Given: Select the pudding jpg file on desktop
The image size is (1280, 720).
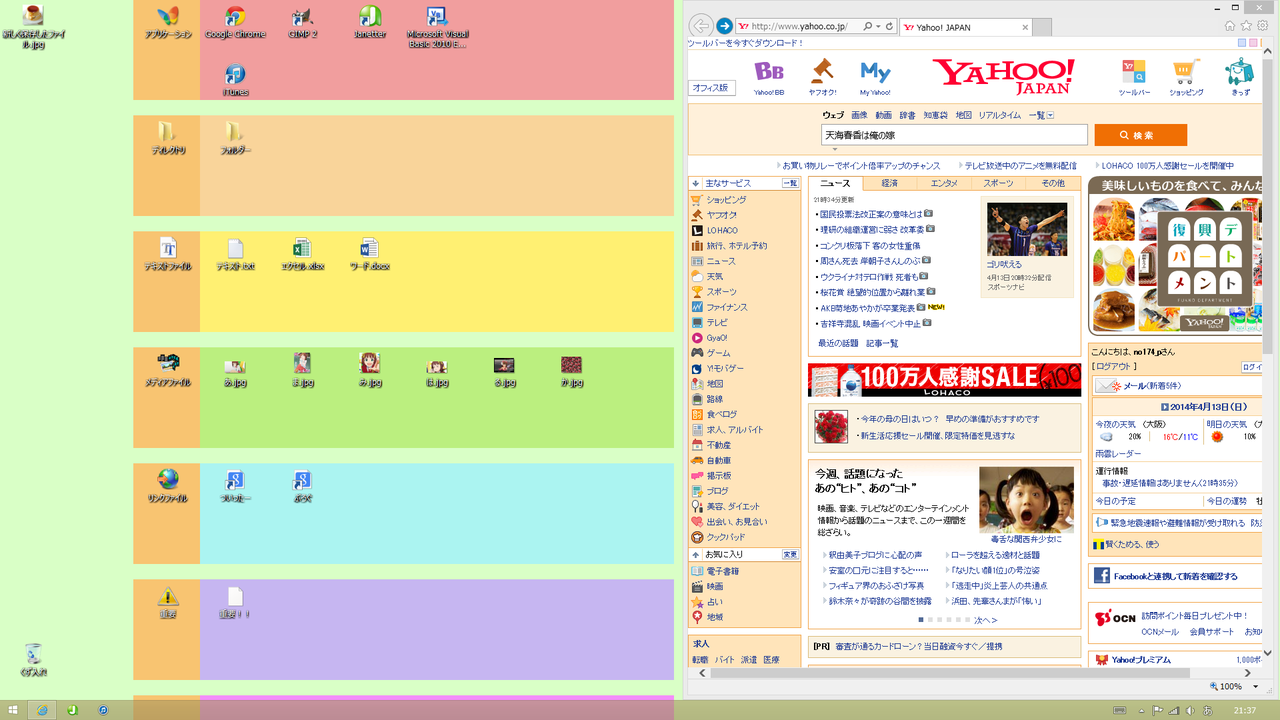Looking at the screenshot, I should (34, 27).
